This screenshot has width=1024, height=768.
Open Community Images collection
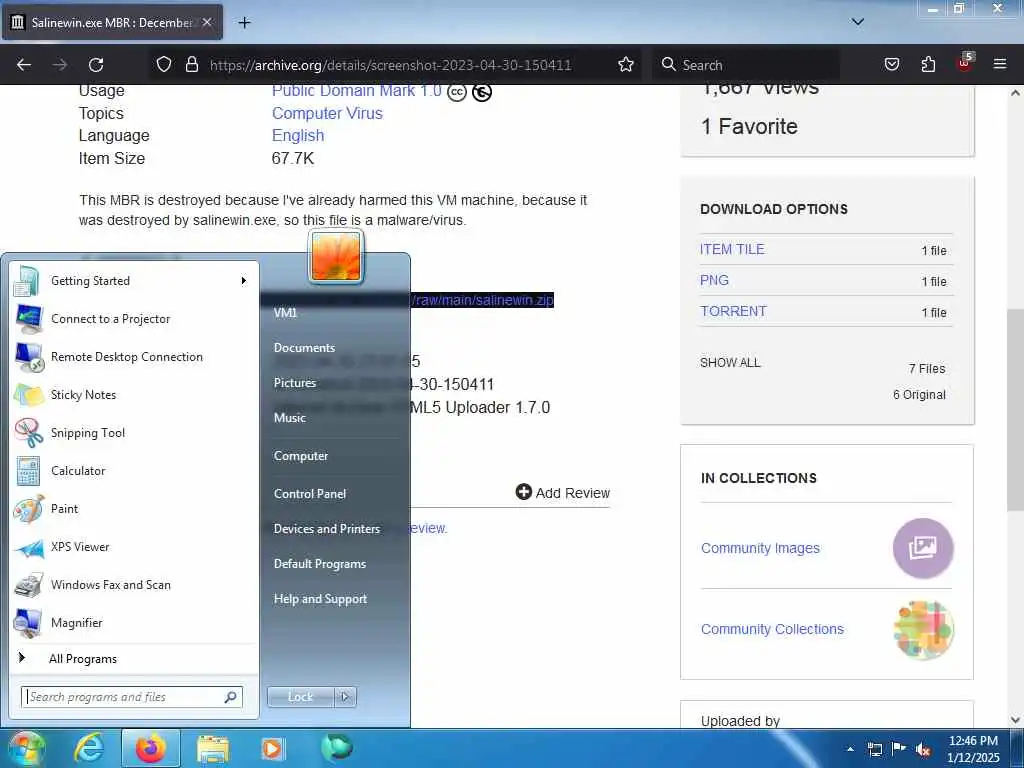coord(760,548)
